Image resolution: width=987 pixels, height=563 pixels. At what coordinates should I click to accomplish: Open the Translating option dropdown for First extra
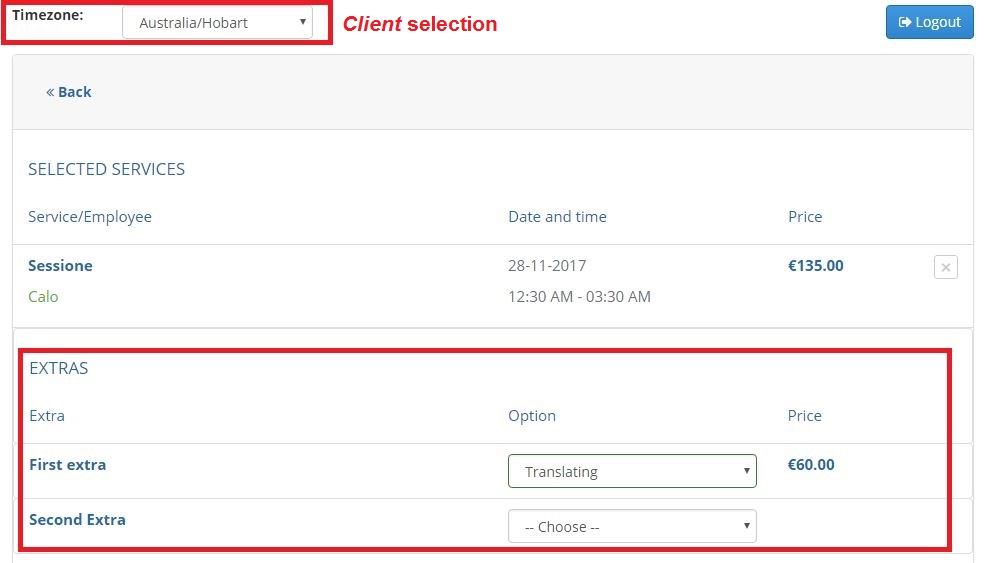click(632, 471)
